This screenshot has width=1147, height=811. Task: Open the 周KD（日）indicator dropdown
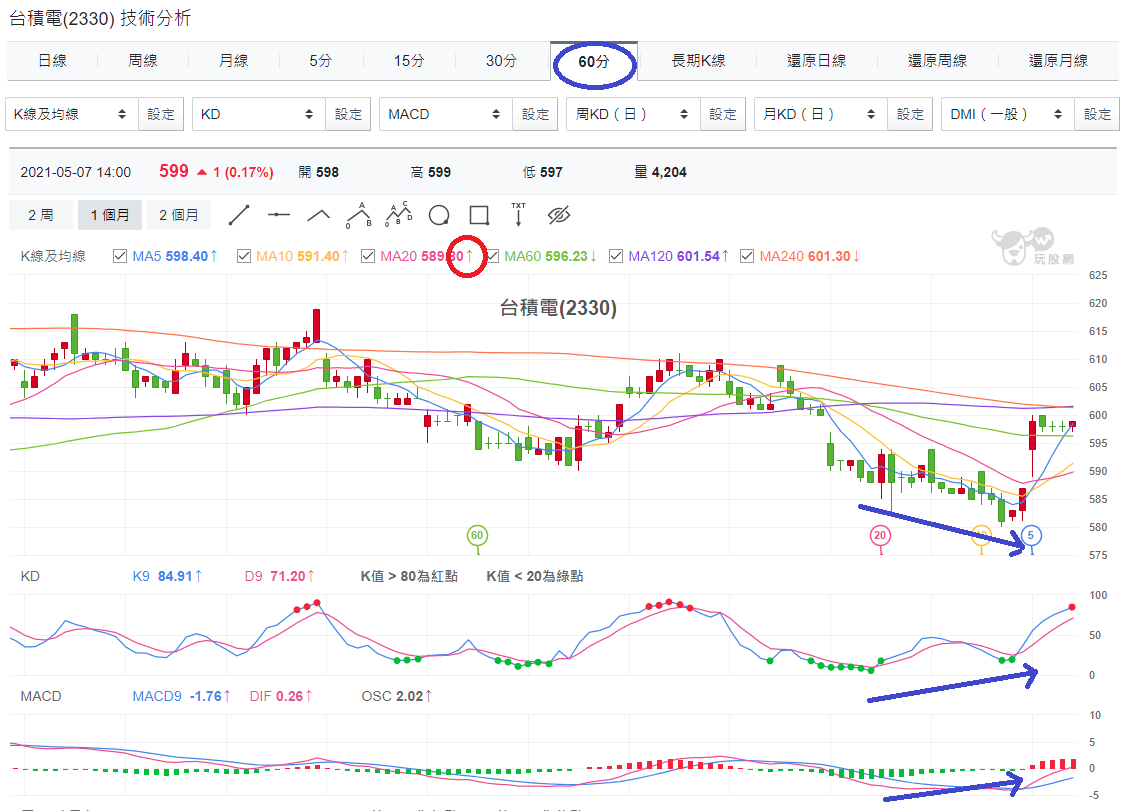633,114
